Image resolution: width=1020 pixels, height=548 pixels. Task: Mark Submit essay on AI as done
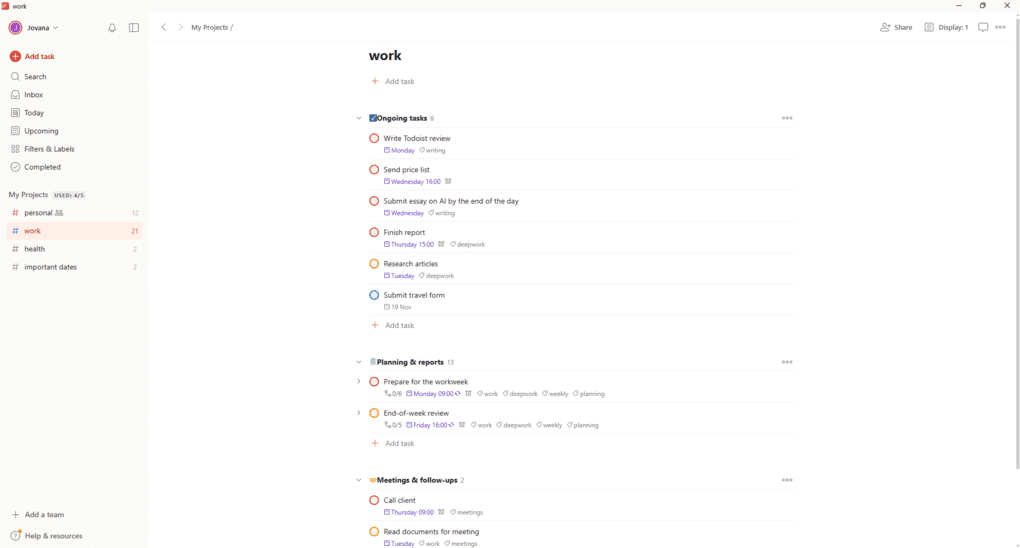[374, 201]
